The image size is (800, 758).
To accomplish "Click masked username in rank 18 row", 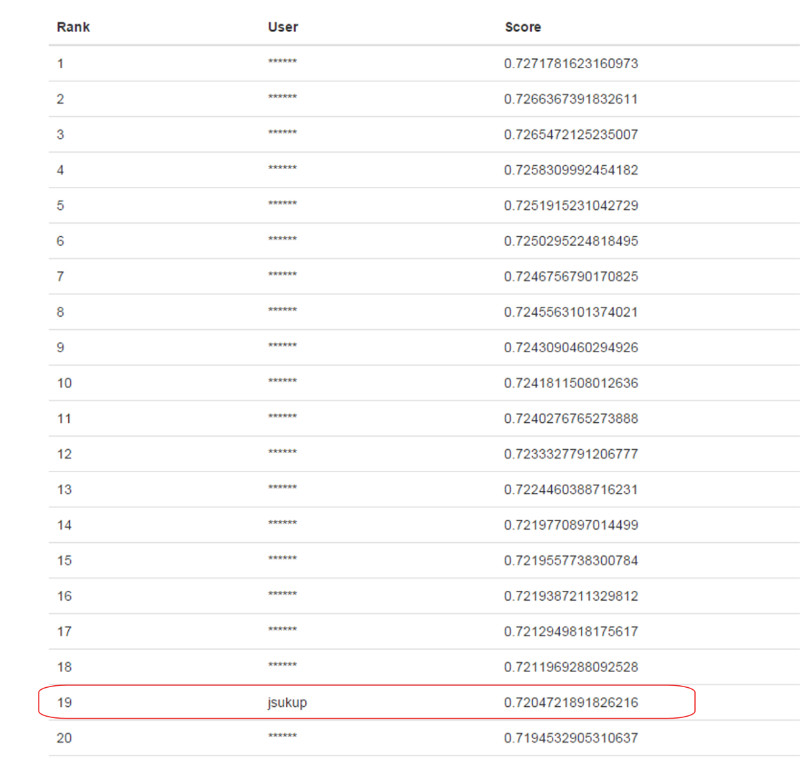I will click(283, 665).
